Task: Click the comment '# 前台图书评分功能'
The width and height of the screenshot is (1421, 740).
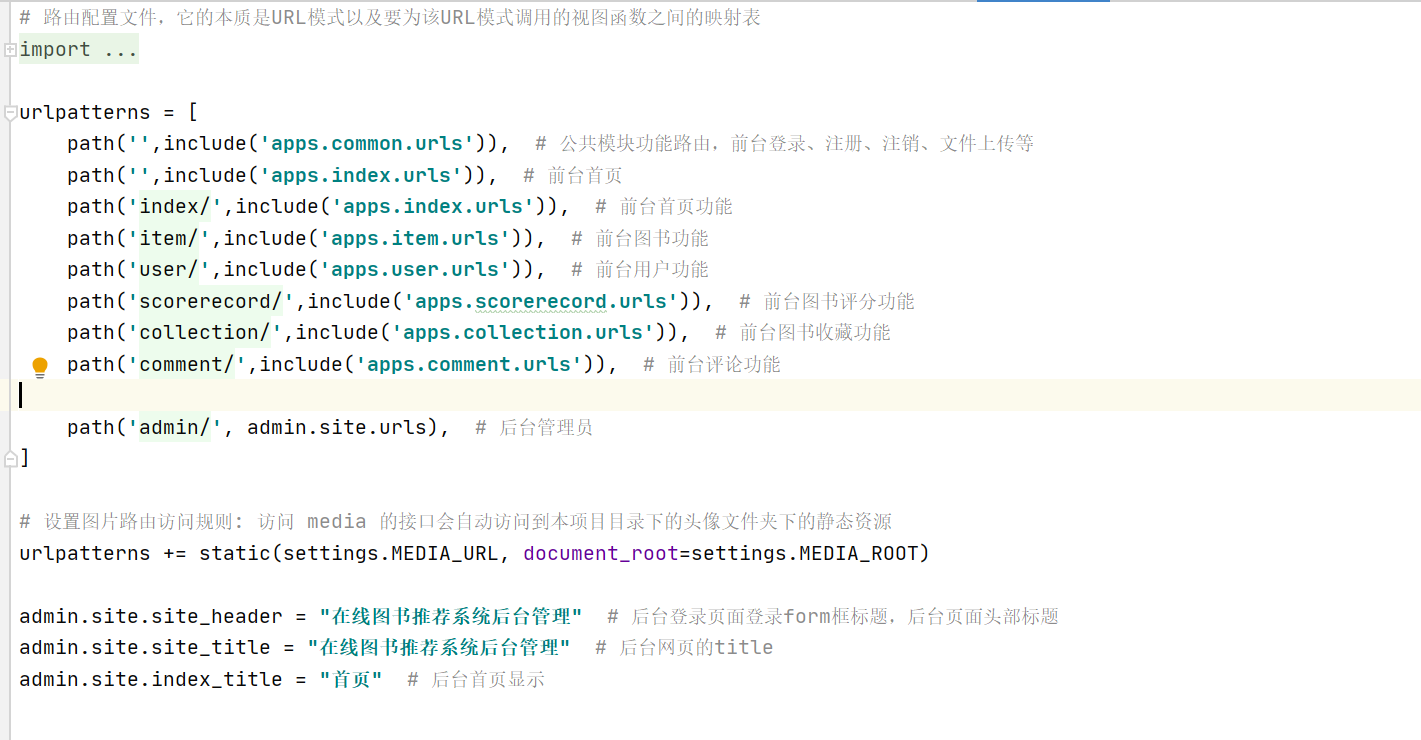Action: pyautogui.click(x=827, y=301)
